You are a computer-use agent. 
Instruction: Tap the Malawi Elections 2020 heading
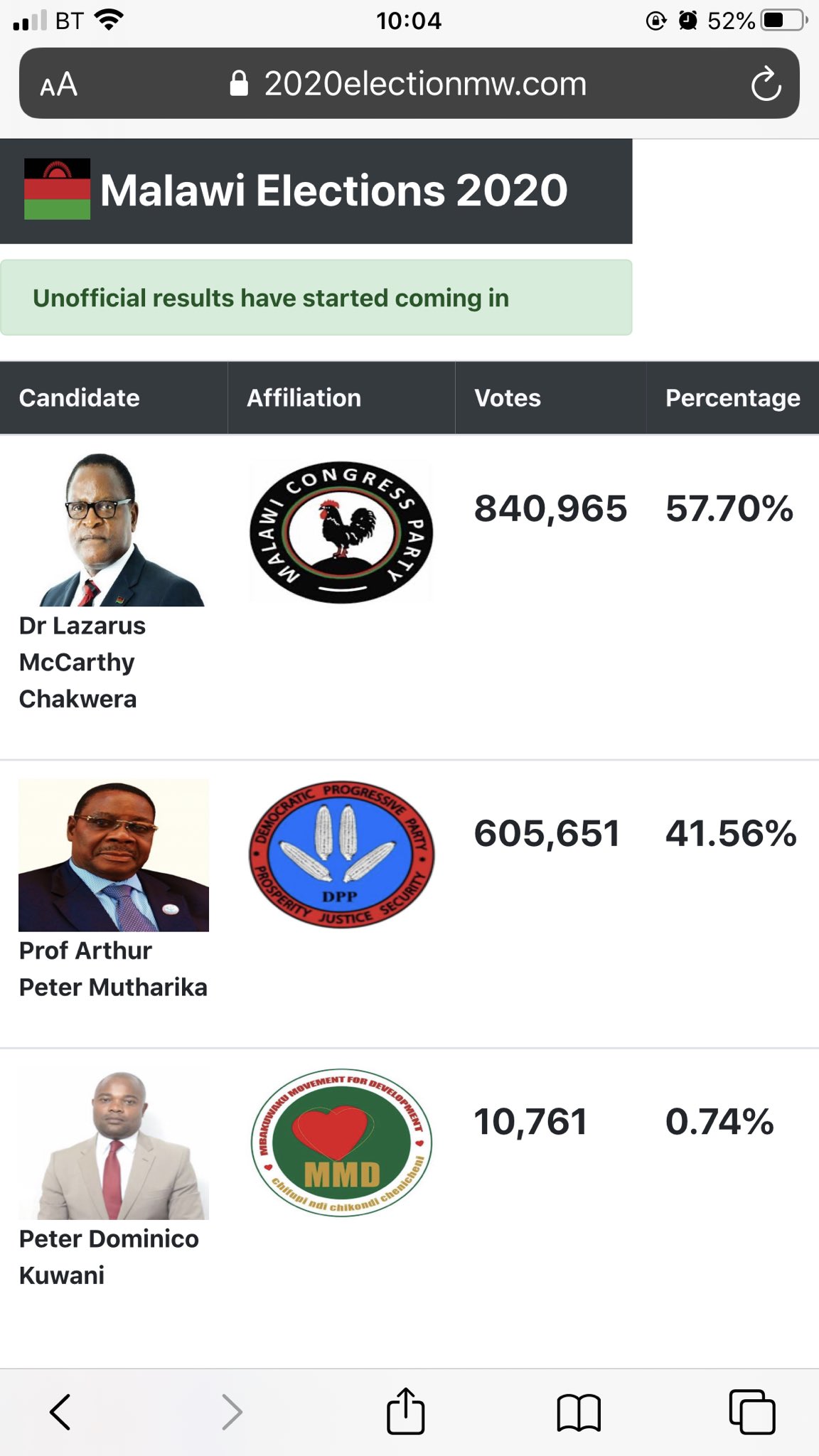click(333, 191)
